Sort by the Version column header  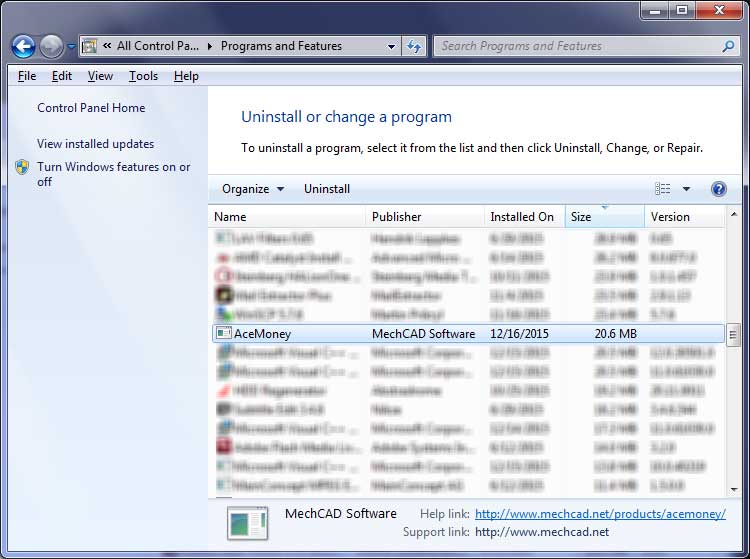coord(685,217)
